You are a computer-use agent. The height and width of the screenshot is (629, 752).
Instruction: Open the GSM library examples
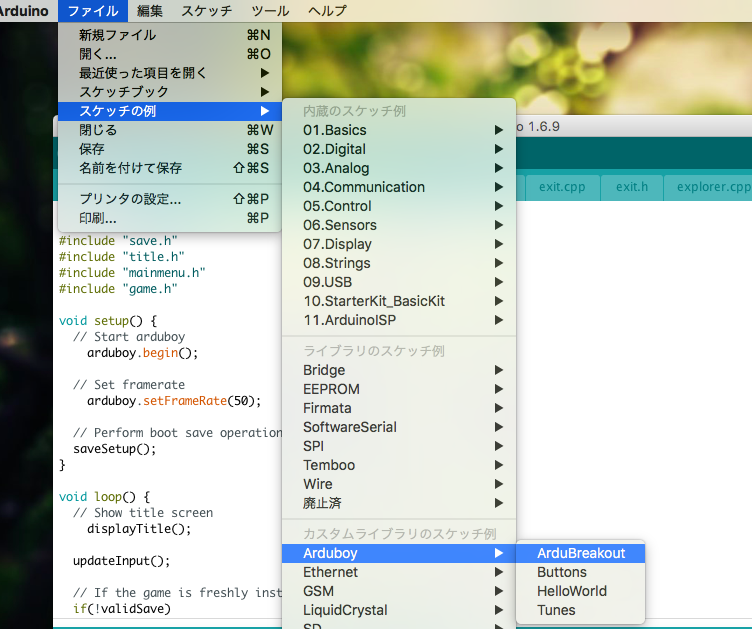coord(399,591)
